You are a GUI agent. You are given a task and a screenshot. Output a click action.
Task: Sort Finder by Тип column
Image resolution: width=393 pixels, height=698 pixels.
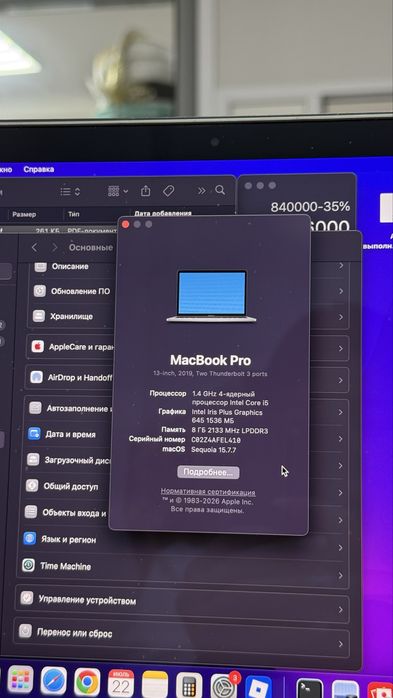pos(73,214)
